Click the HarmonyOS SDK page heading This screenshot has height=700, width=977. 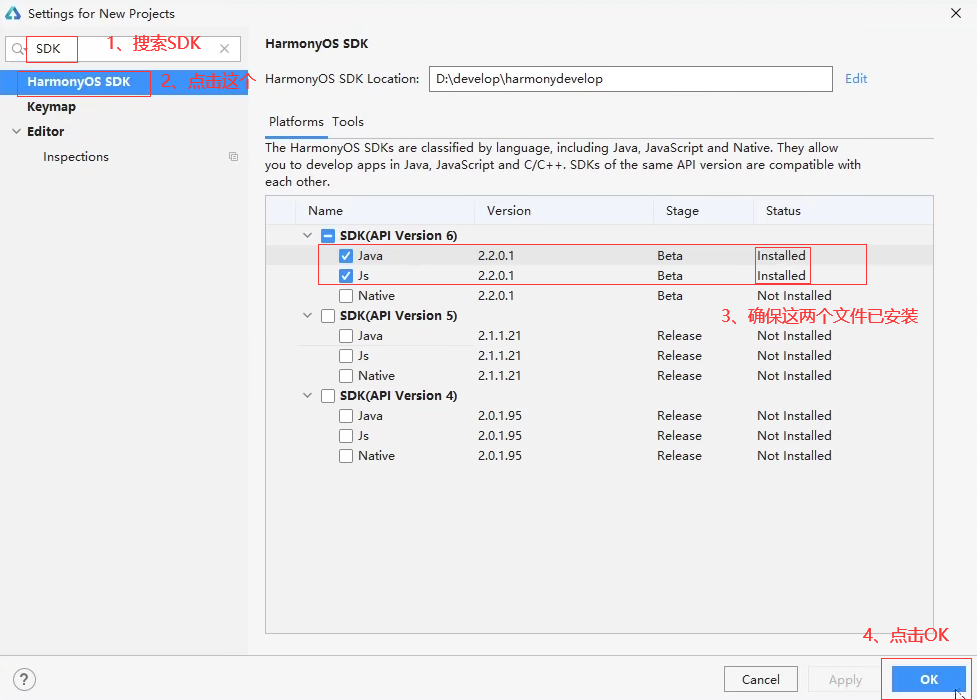coord(317,44)
